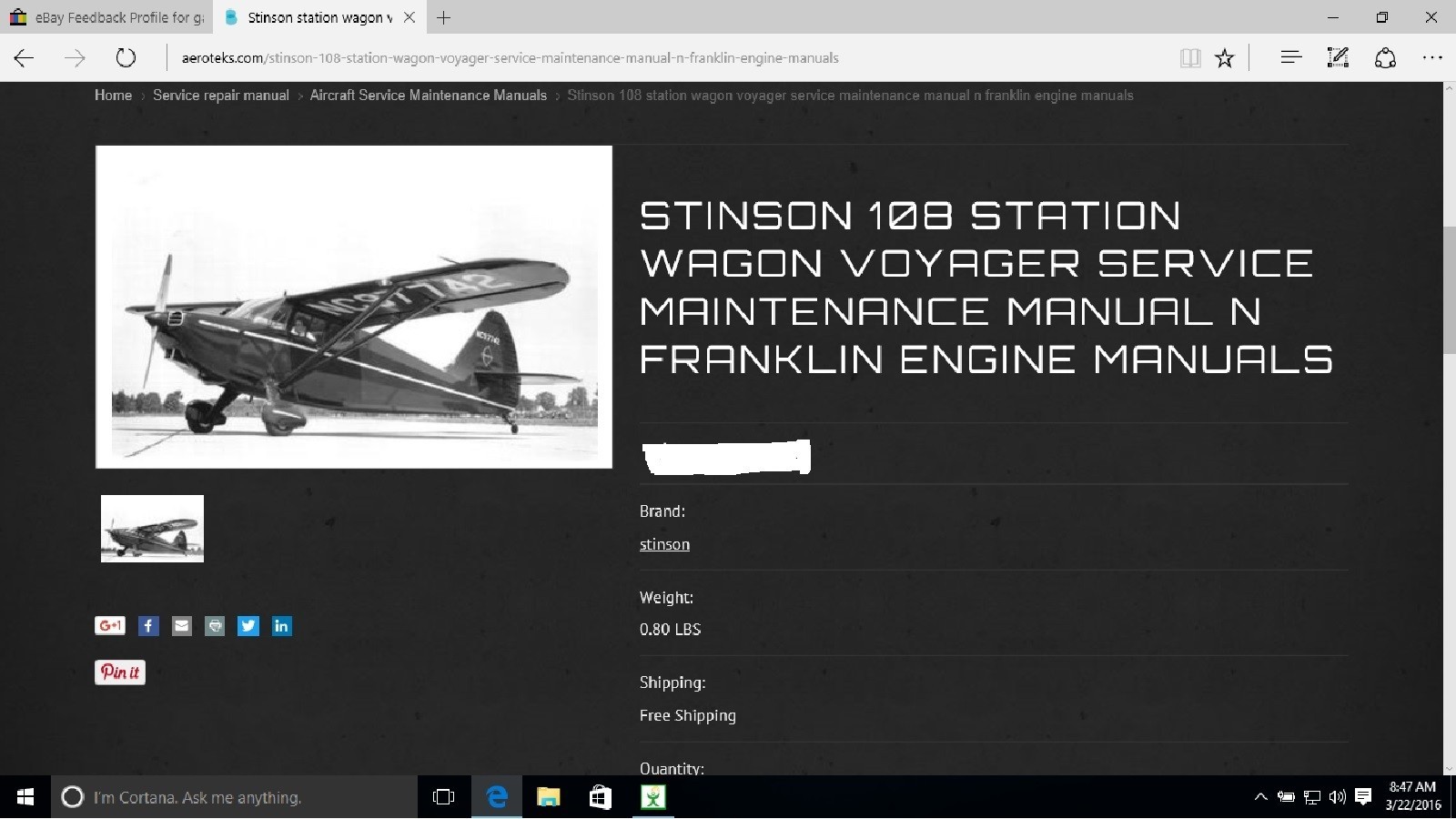
Task: Go back with browser back arrow
Action: tap(25, 58)
